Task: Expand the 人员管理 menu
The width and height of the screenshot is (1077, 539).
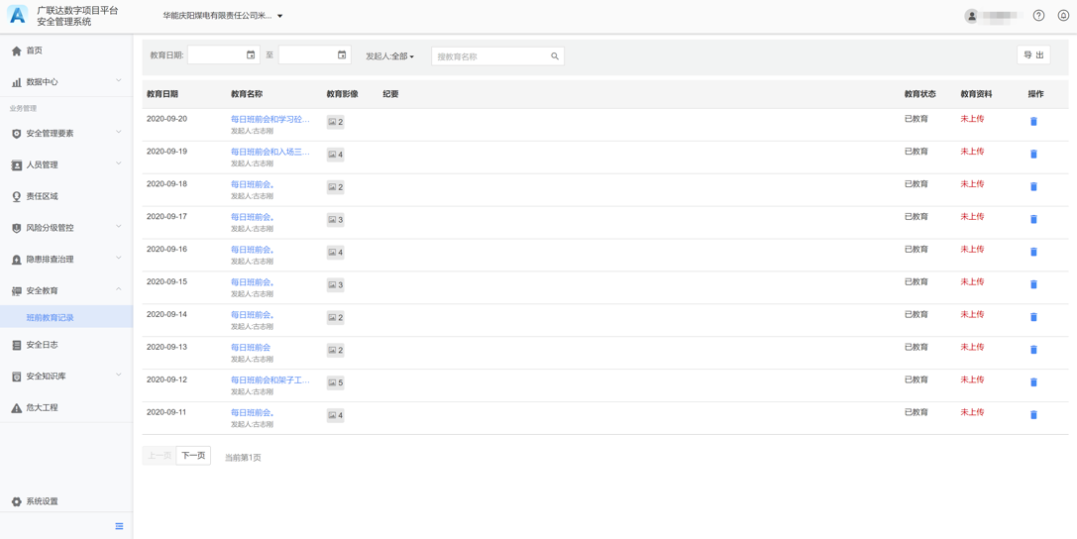Action: tap(66, 165)
